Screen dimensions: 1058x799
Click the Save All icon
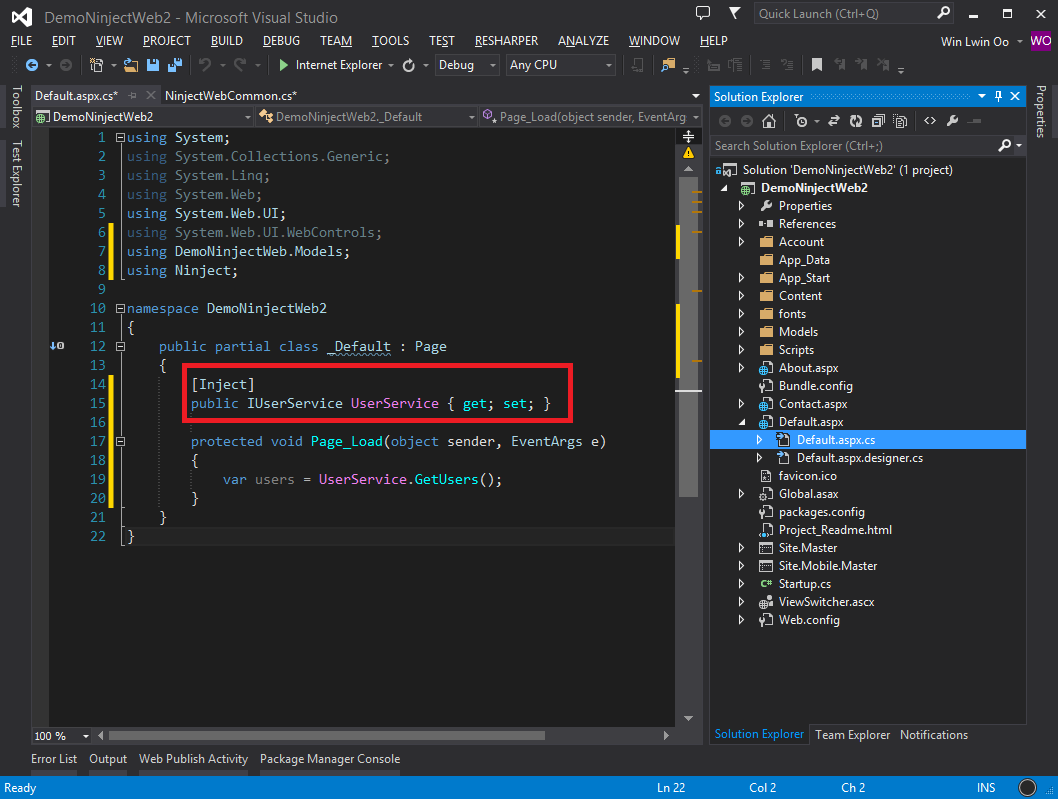[175, 65]
